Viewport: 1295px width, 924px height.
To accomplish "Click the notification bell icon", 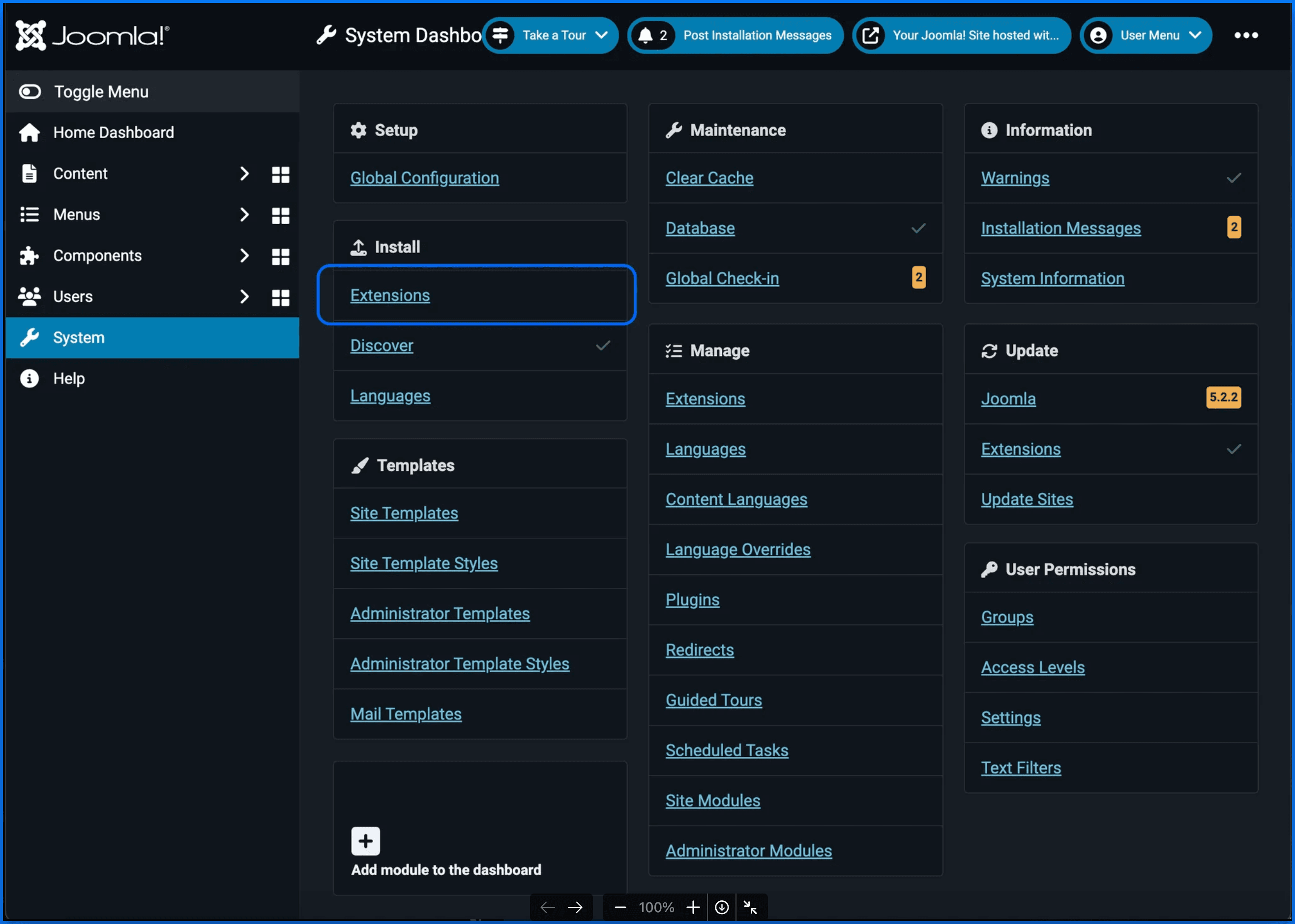I will click(645, 35).
